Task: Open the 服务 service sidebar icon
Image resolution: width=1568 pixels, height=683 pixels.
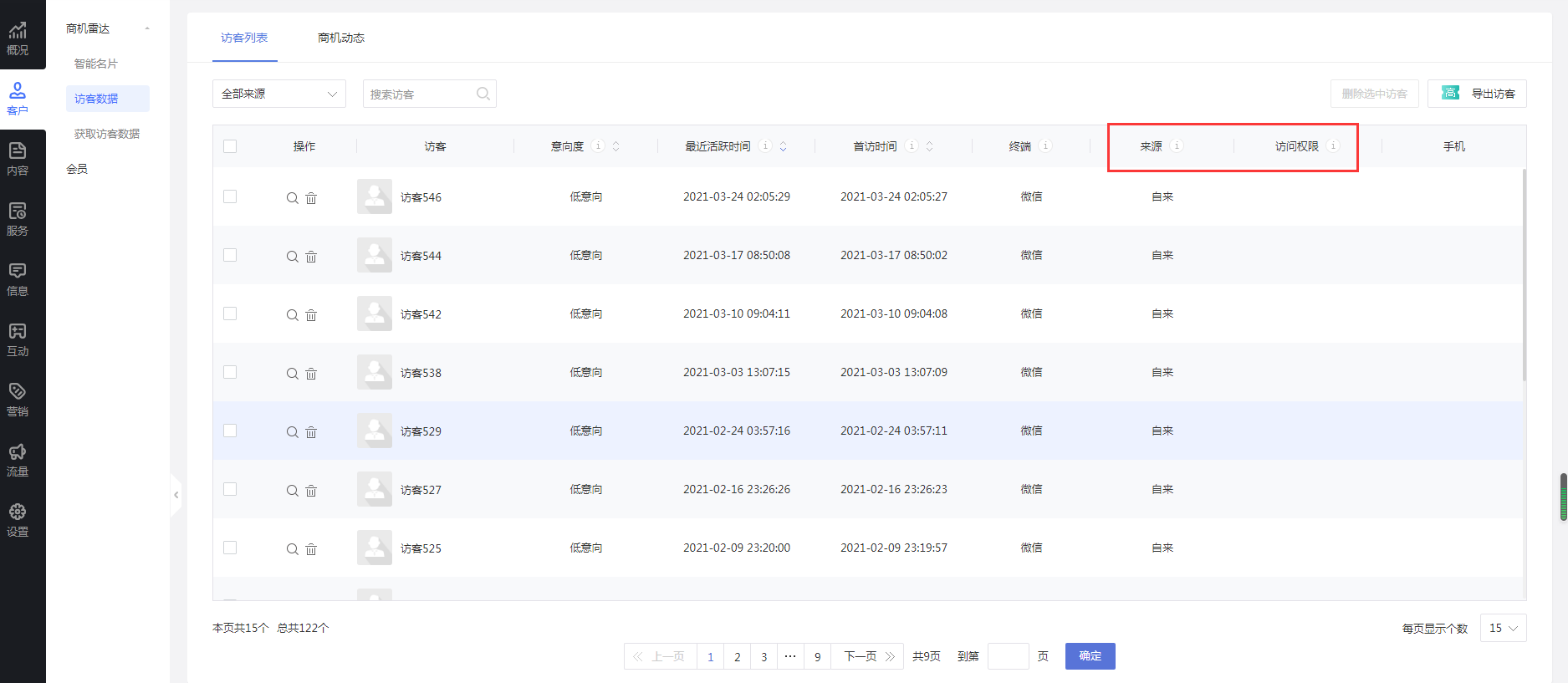Action: [18, 219]
